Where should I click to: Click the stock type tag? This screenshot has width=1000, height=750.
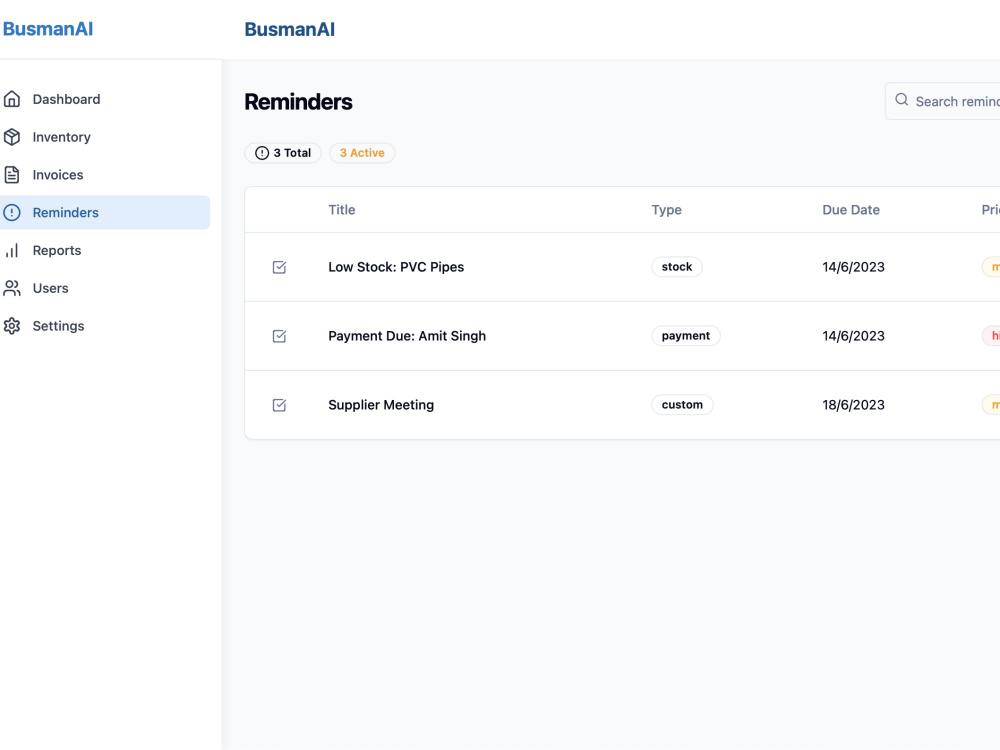click(x=677, y=267)
